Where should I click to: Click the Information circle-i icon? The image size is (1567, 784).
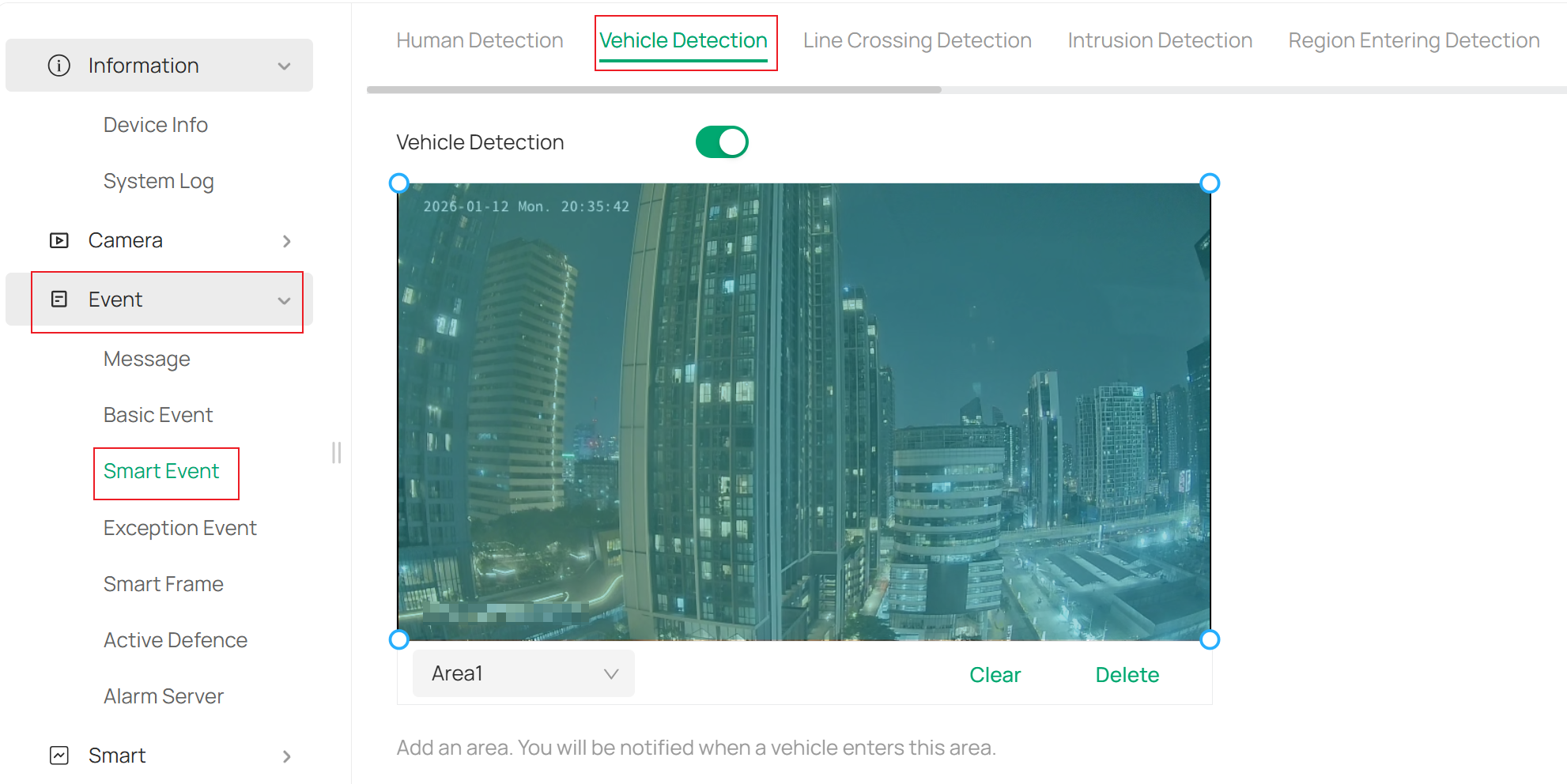(59, 66)
